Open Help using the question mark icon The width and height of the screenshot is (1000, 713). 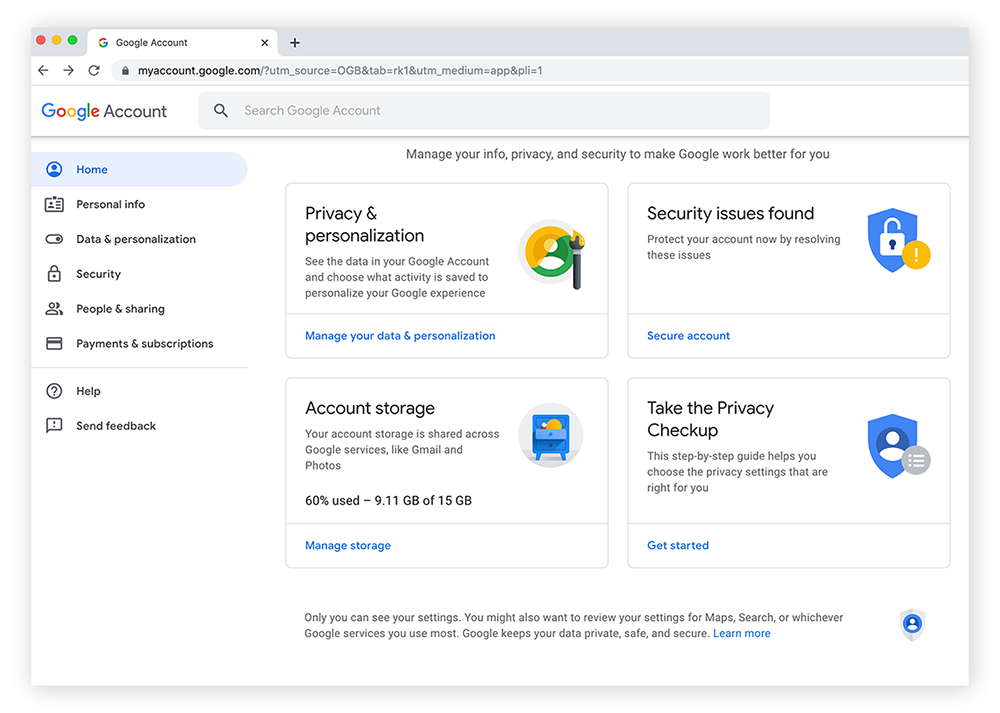[x=54, y=390]
